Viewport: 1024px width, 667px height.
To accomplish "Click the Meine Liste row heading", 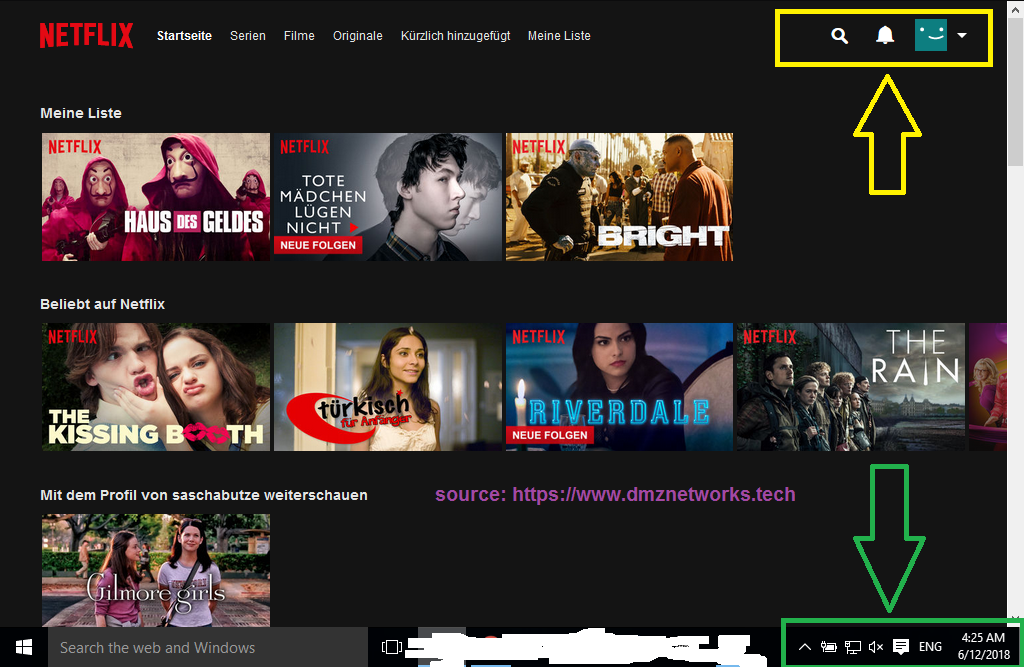I will pyautogui.click(x=81, y=113).
